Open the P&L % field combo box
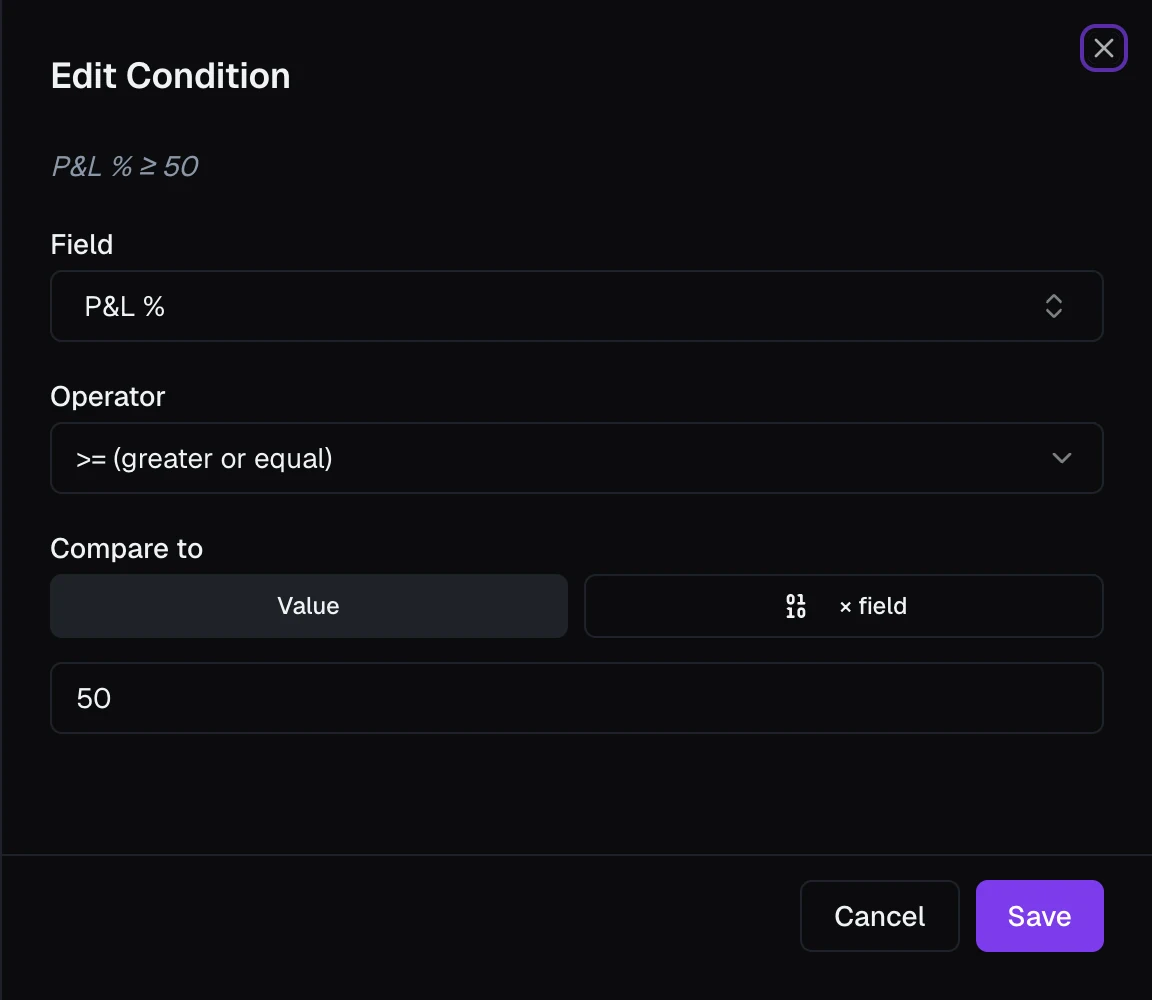 577,306
